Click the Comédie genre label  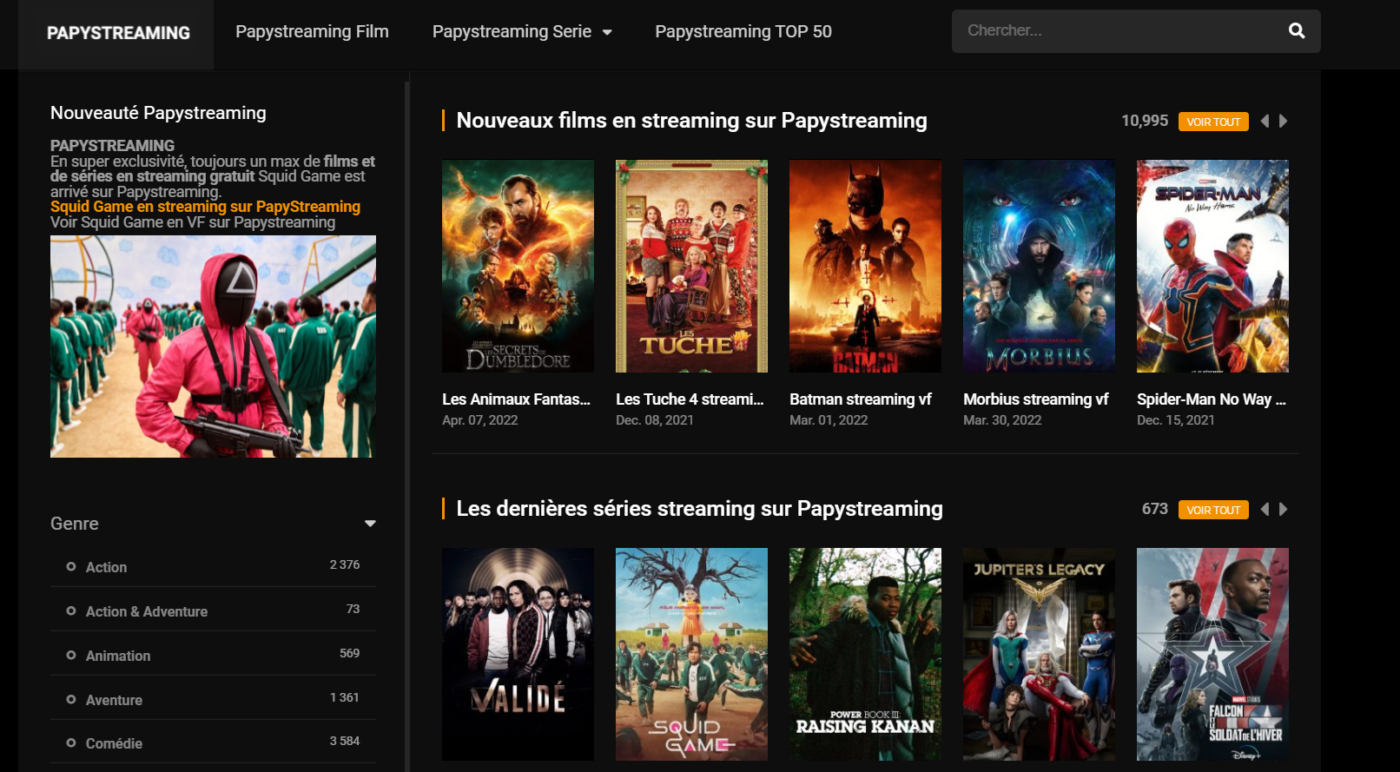point(114,743)
